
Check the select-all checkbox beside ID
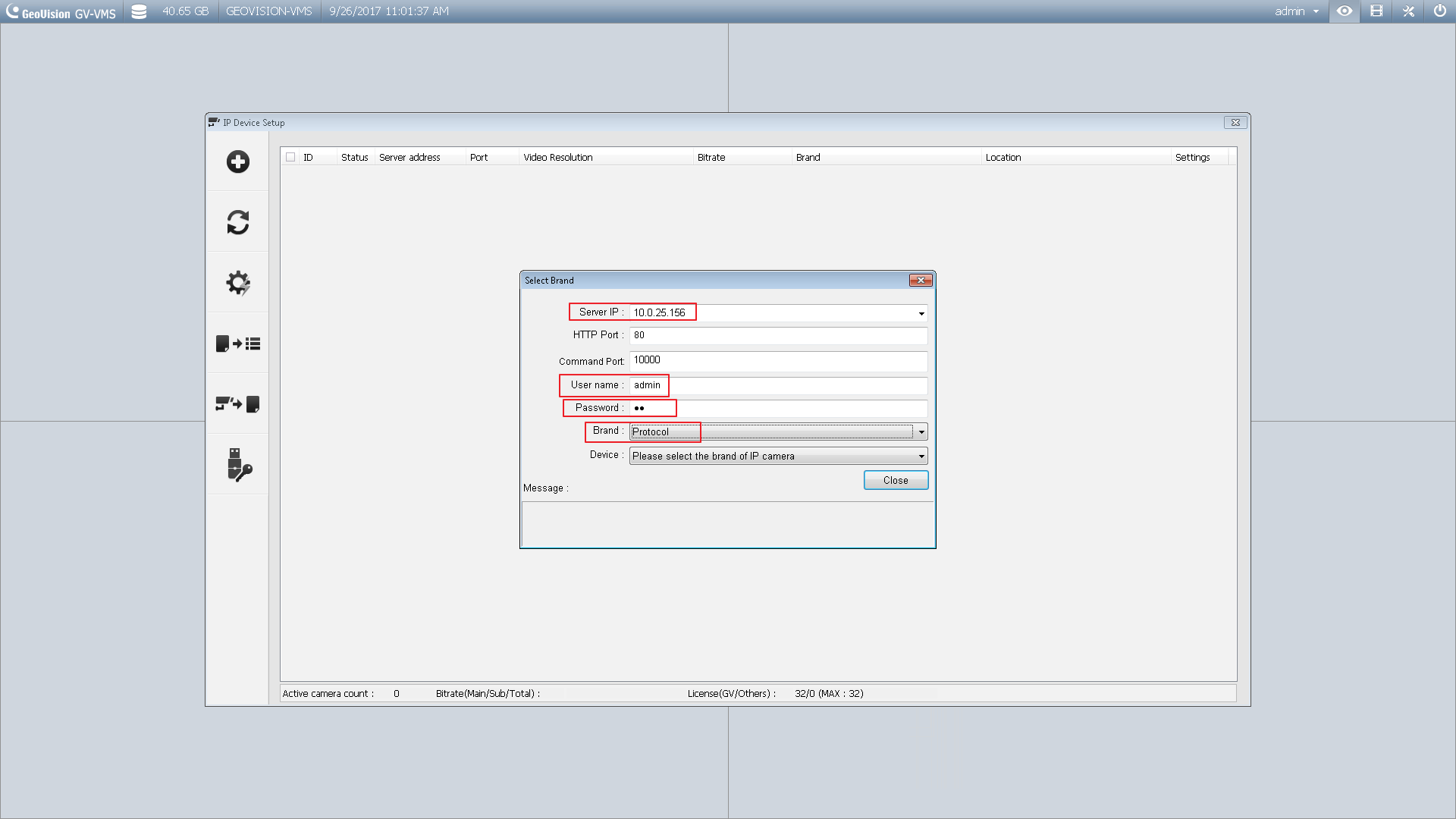(290, 157)
